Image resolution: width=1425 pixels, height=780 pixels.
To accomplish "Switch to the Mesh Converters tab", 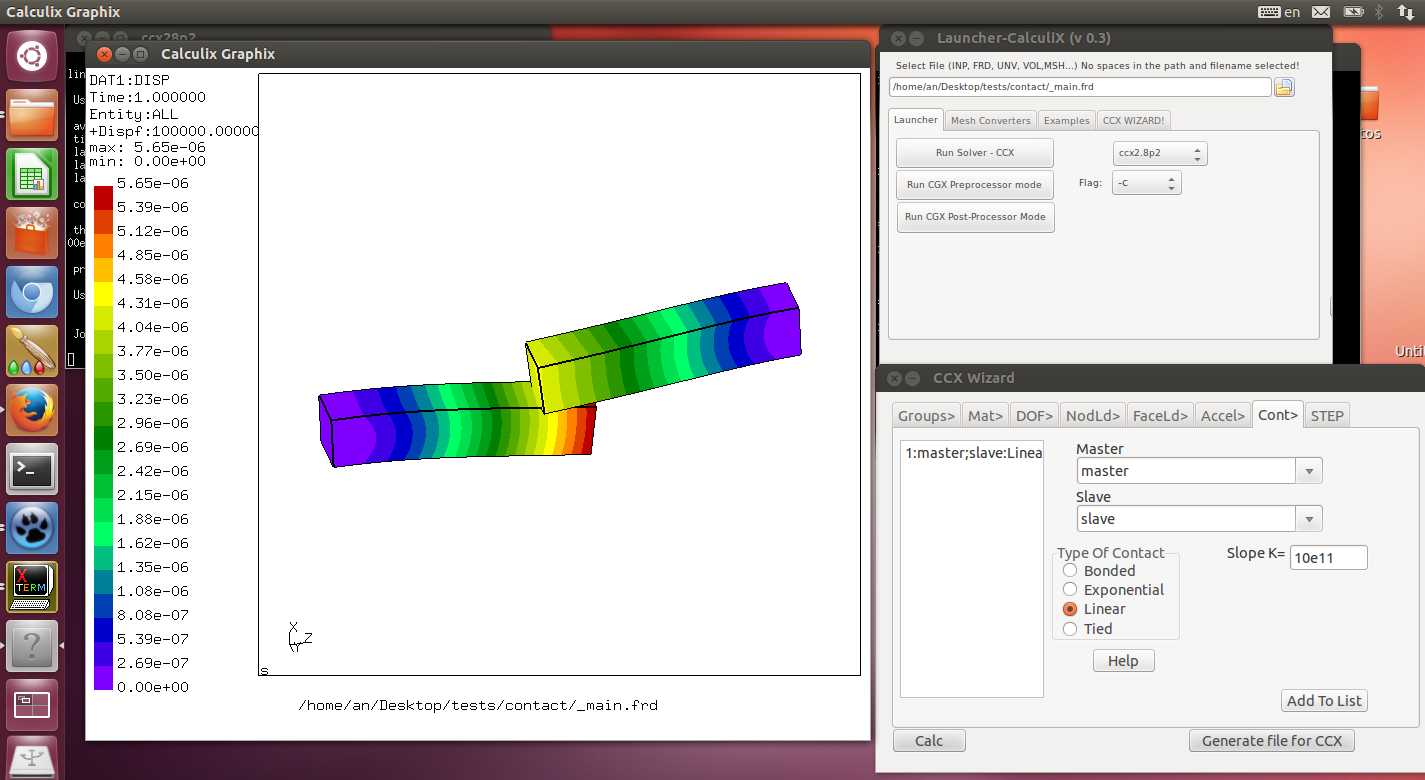I will [x=990, y=119].
